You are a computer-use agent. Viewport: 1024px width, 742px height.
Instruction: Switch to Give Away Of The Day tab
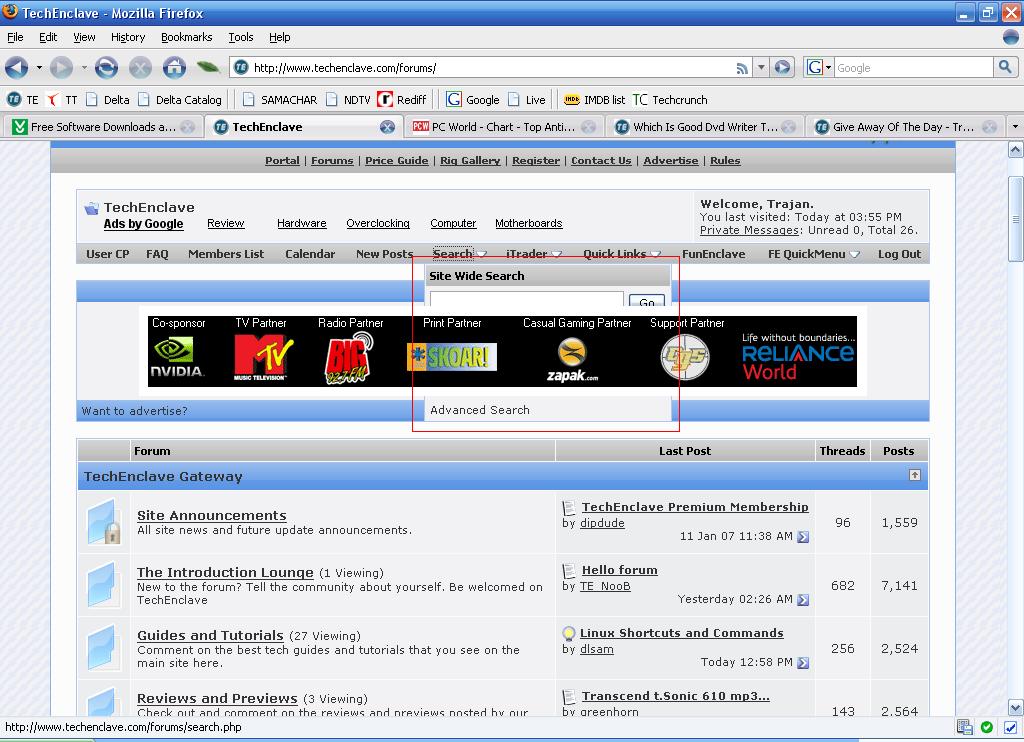tap(904, 127)
